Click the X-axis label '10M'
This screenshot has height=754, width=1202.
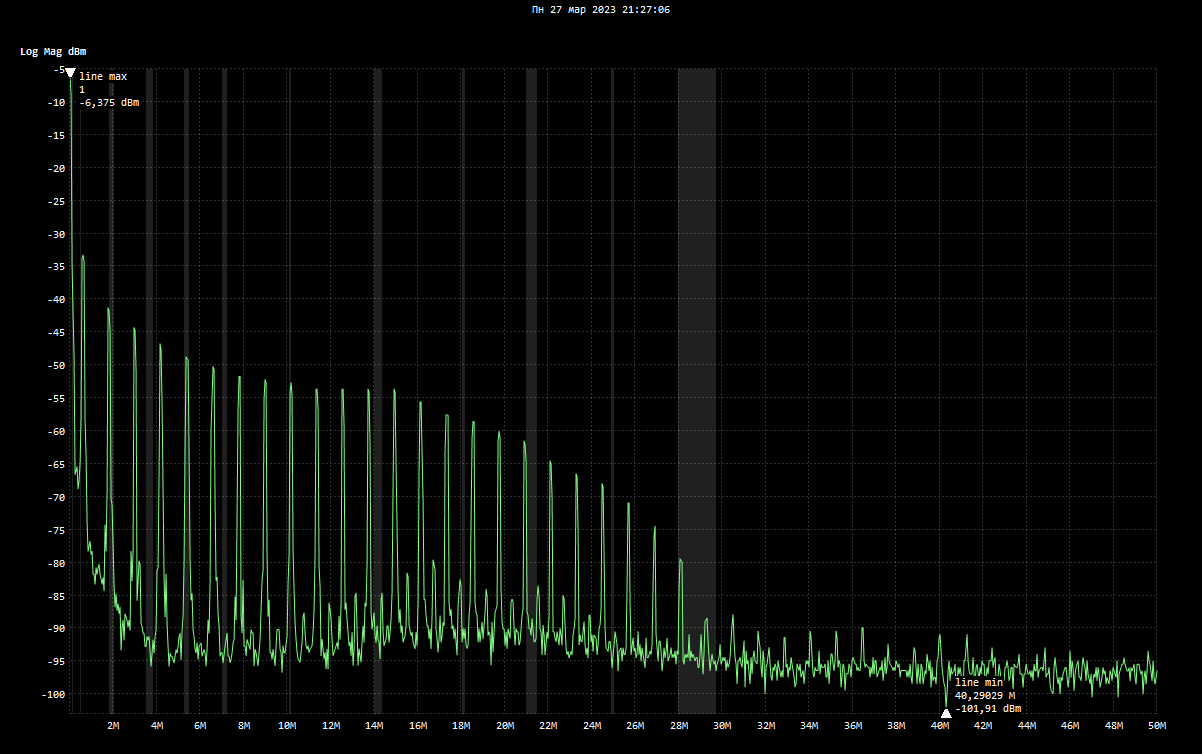tap(287, 725)
